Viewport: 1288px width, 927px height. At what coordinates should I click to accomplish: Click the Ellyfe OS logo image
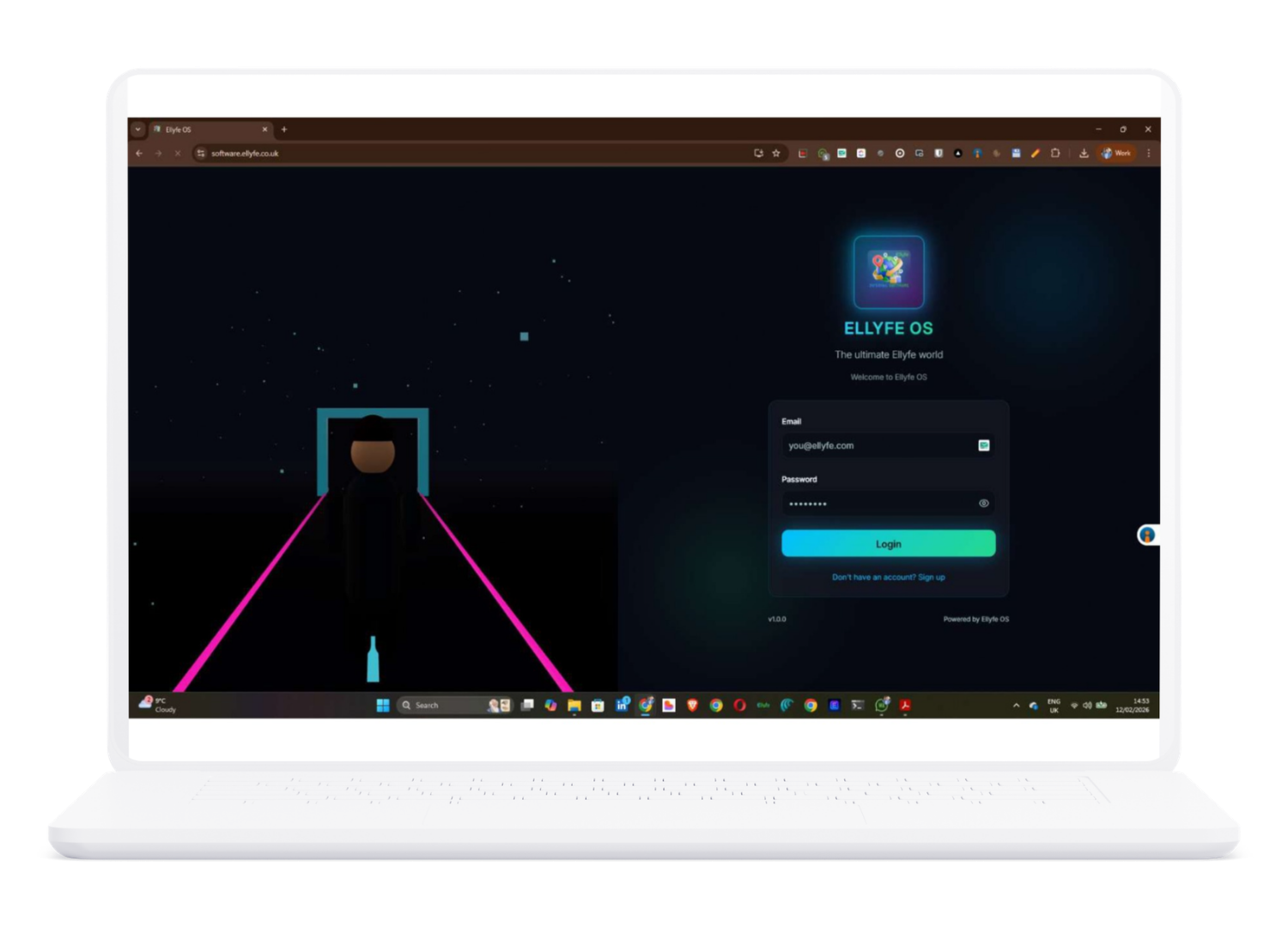[888, 271]
